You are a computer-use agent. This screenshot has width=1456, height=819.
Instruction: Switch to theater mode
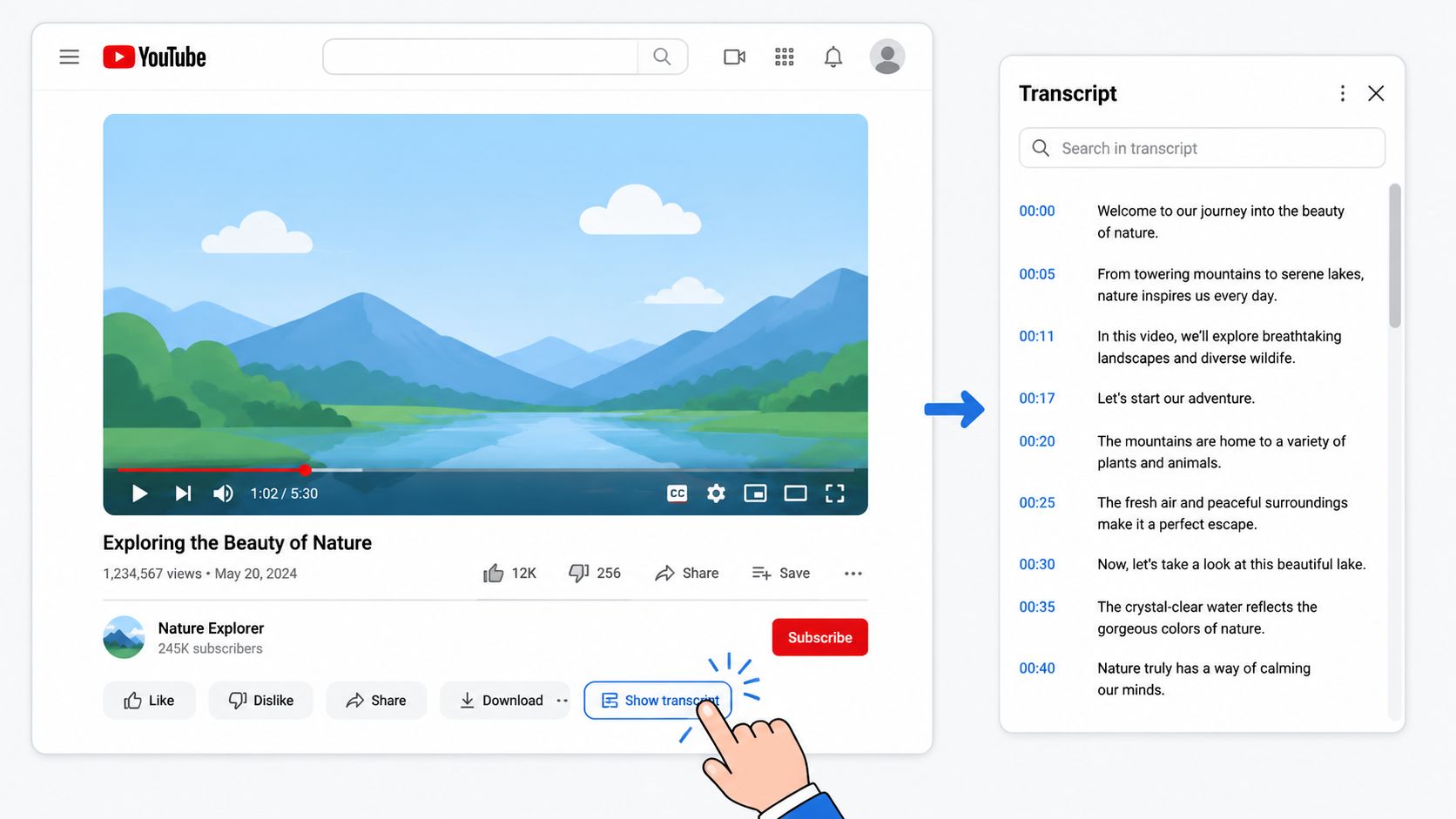(x=795, y=493)
